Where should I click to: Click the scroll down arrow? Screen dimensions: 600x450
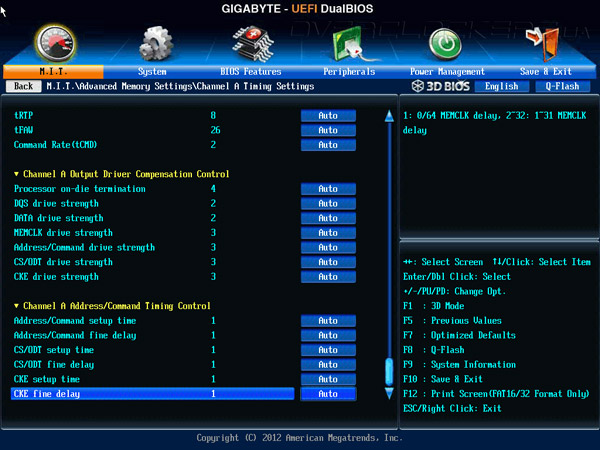[389, 393]
